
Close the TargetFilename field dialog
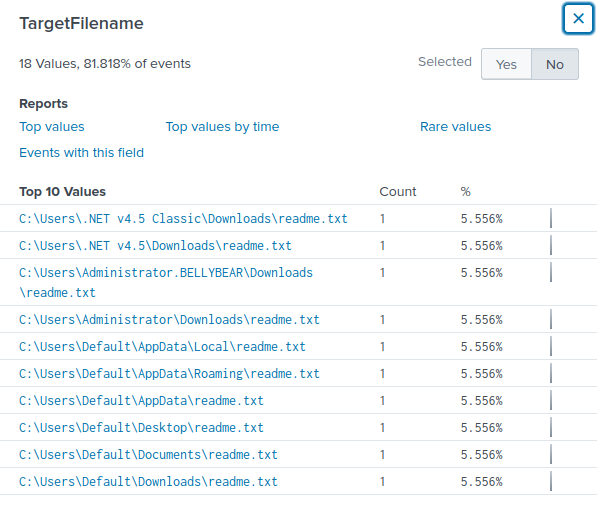tap(578, 18)
